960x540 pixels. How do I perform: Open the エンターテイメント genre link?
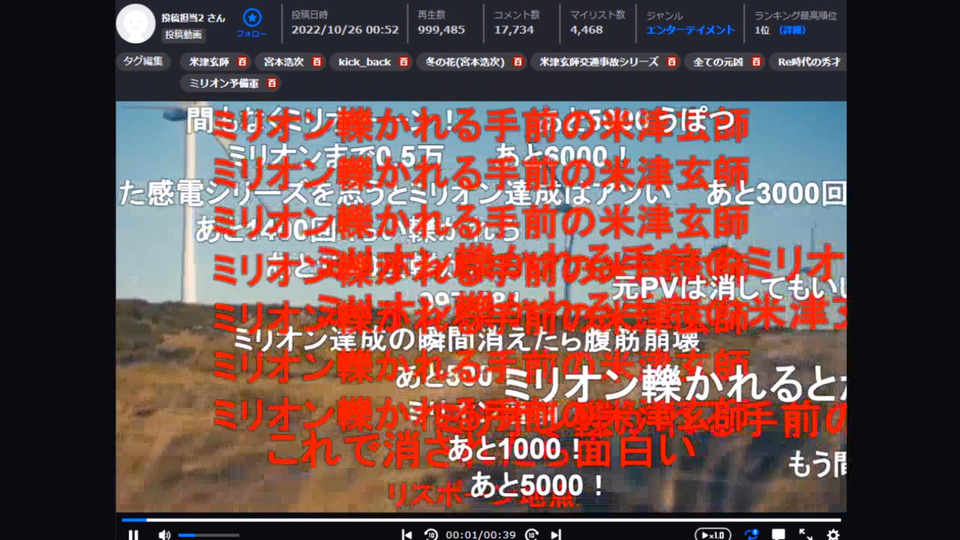(690, 30)
